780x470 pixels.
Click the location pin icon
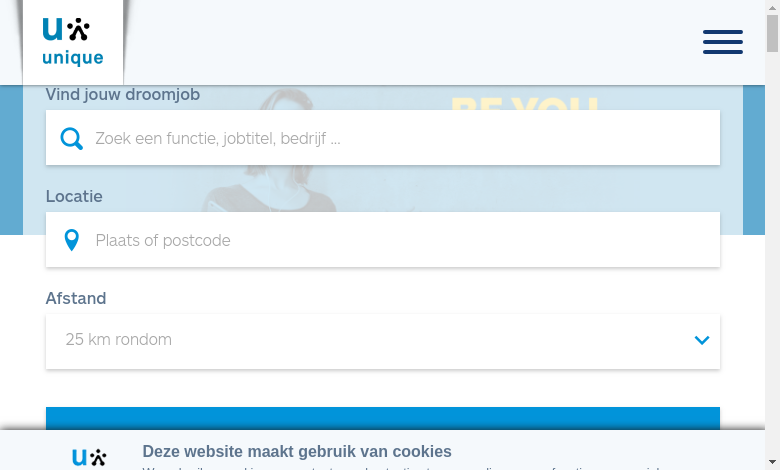pyautogui.click(x=72, y=240)
